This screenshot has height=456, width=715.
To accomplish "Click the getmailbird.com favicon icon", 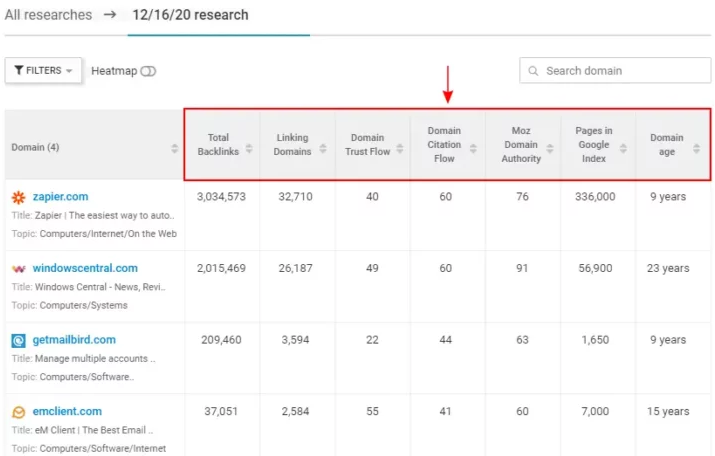I will tap(18, 340).
